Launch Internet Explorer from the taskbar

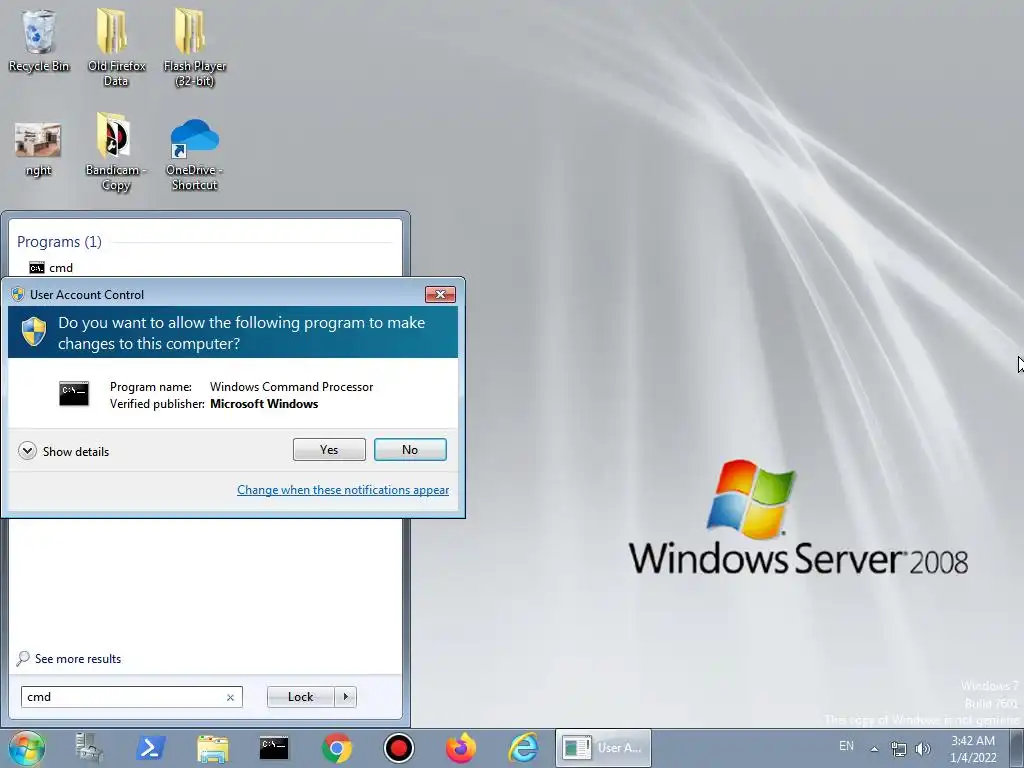tap(523, 748)
